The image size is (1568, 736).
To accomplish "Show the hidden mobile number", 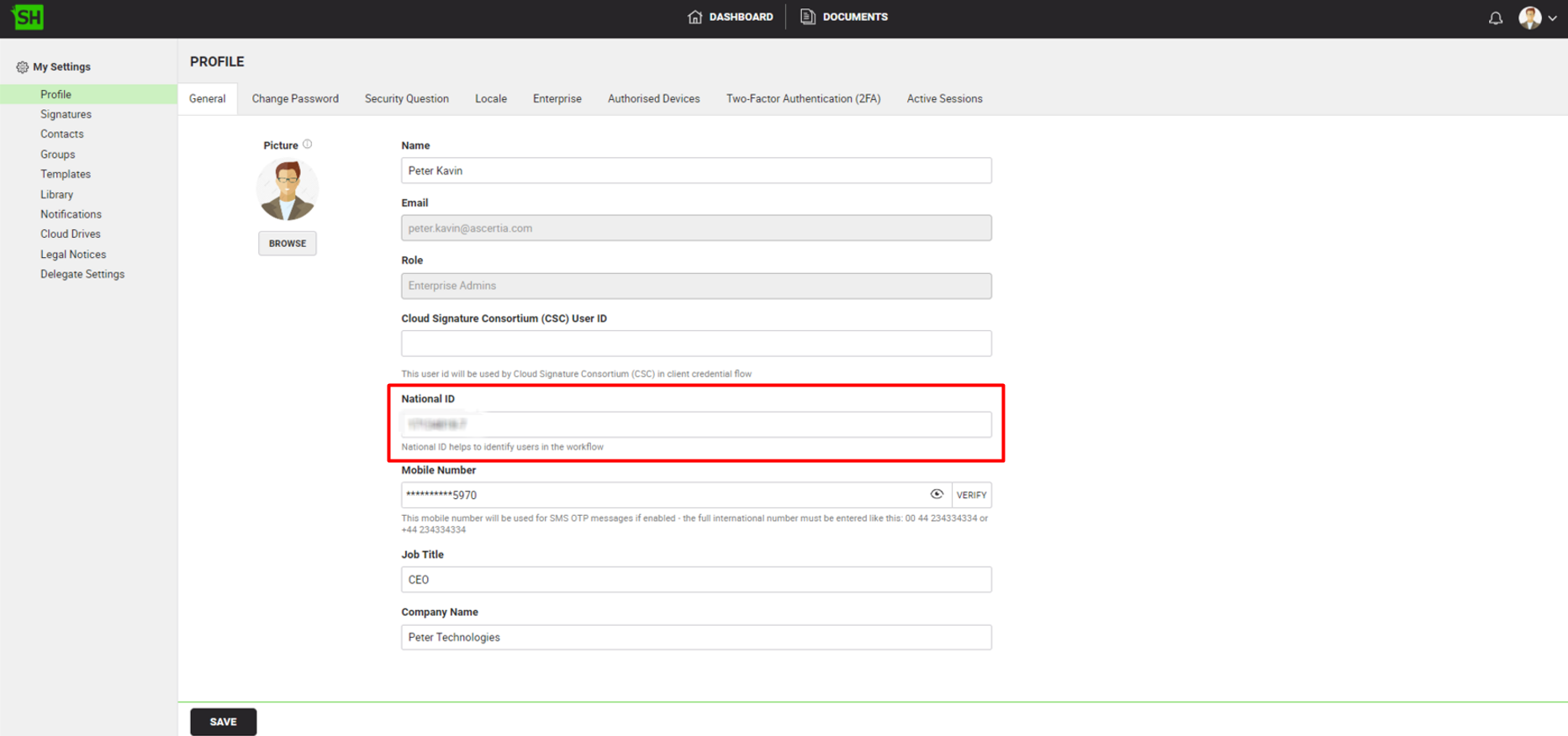I will pyautogui.click(x=936, y=495).
